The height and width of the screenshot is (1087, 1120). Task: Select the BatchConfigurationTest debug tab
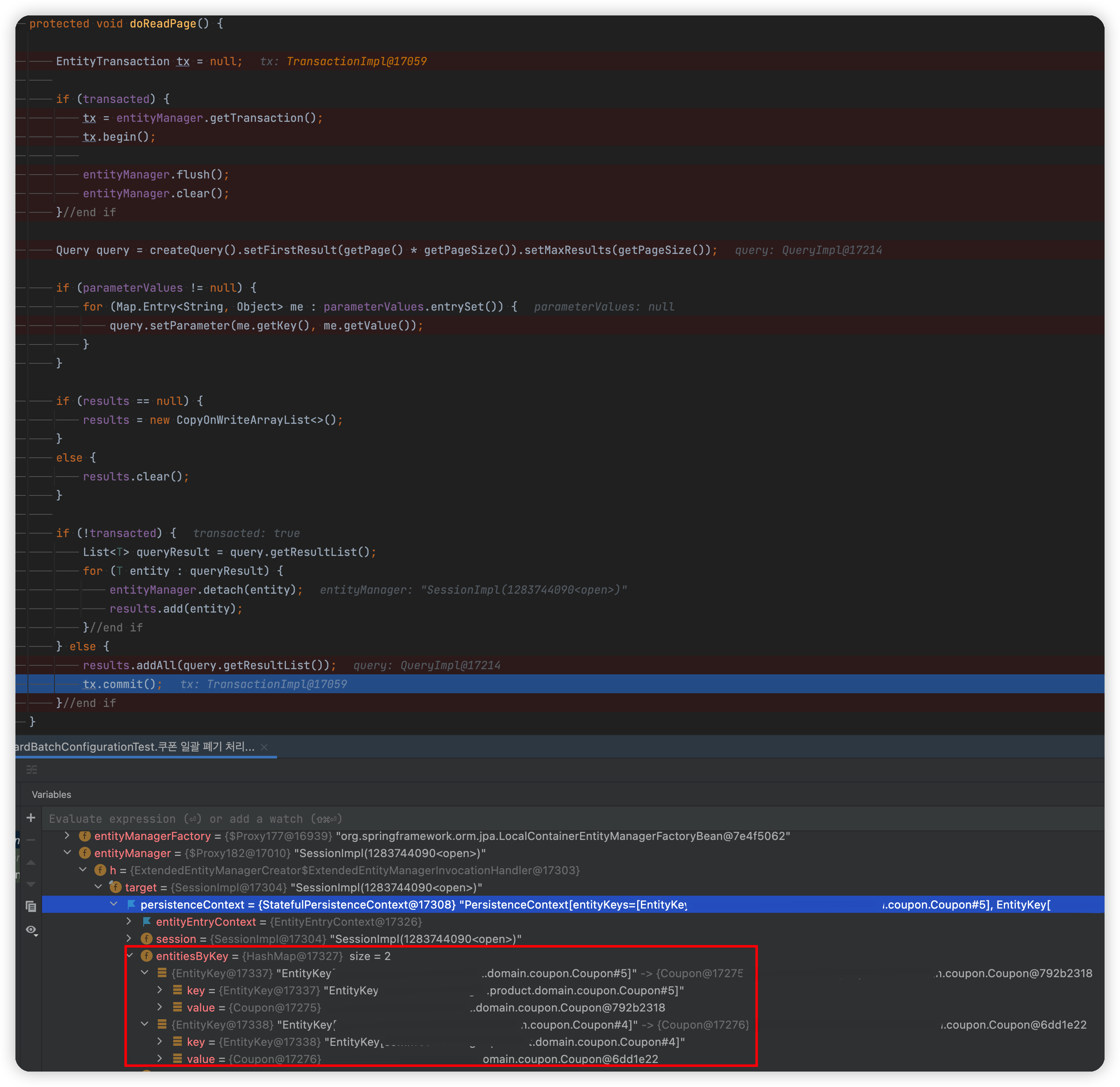[135, 747]
